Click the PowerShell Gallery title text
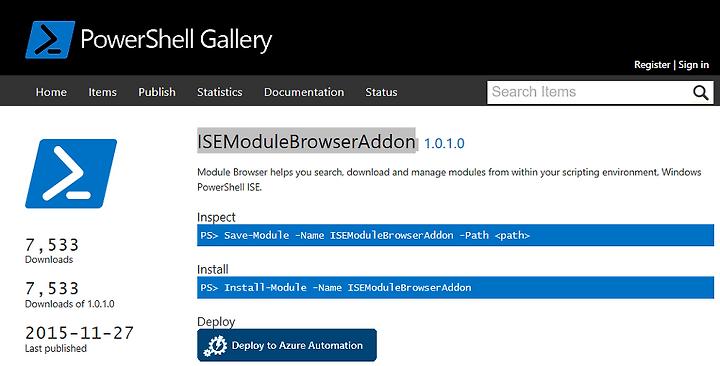This screenshot has height=366, width=720. [176, 39]
